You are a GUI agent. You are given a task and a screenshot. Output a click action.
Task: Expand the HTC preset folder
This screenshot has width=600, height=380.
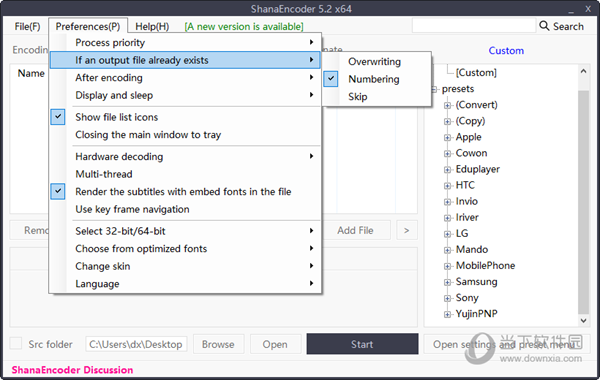447,186
